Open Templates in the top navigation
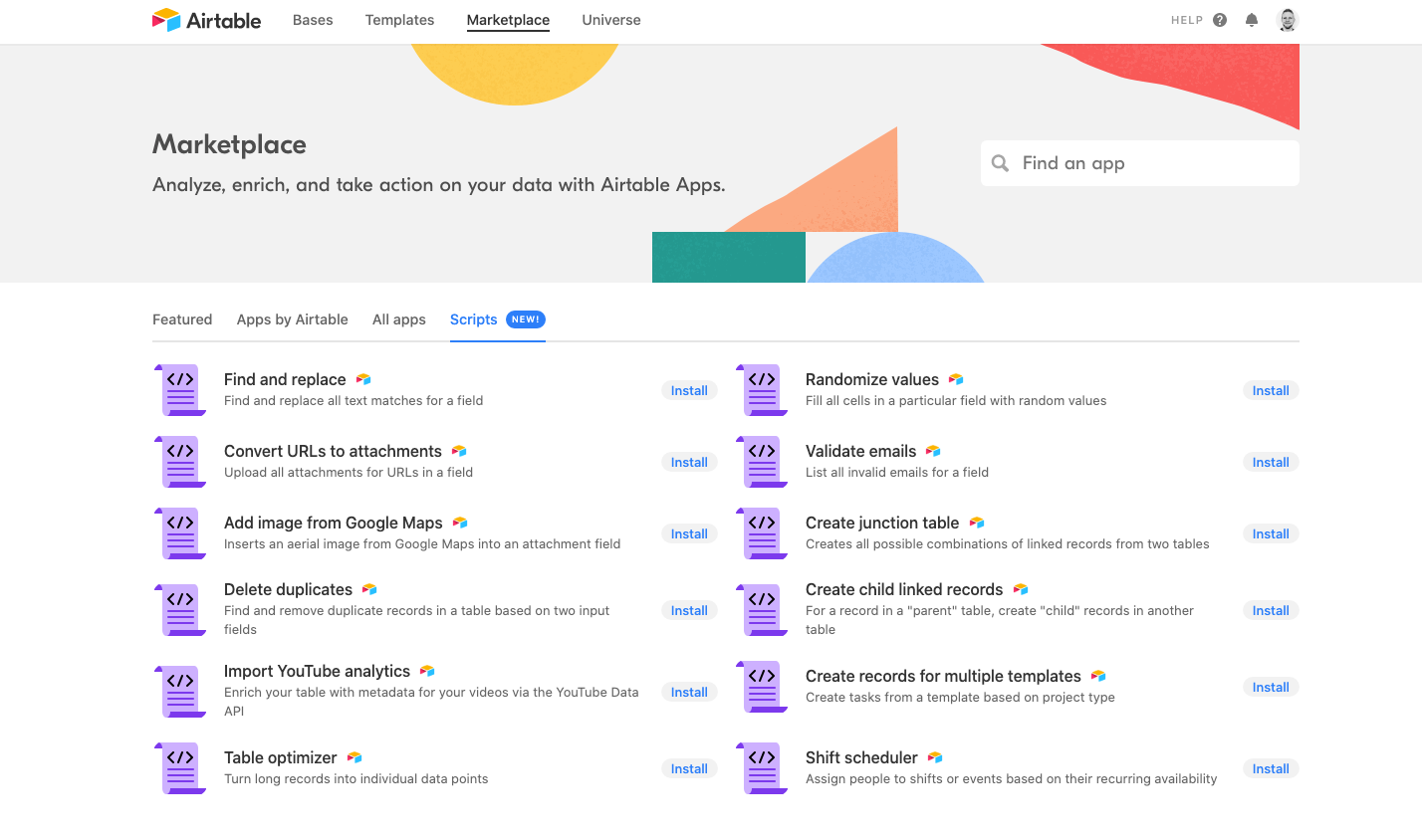The height and width of the screenshot is (840, 1422). (399, 20)
